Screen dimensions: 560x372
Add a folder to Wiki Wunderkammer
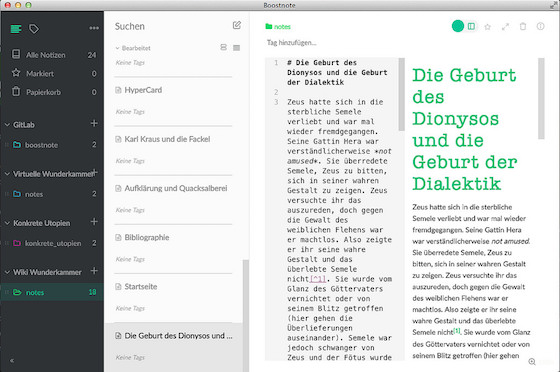pyautogui.click(x=94, y=271)
